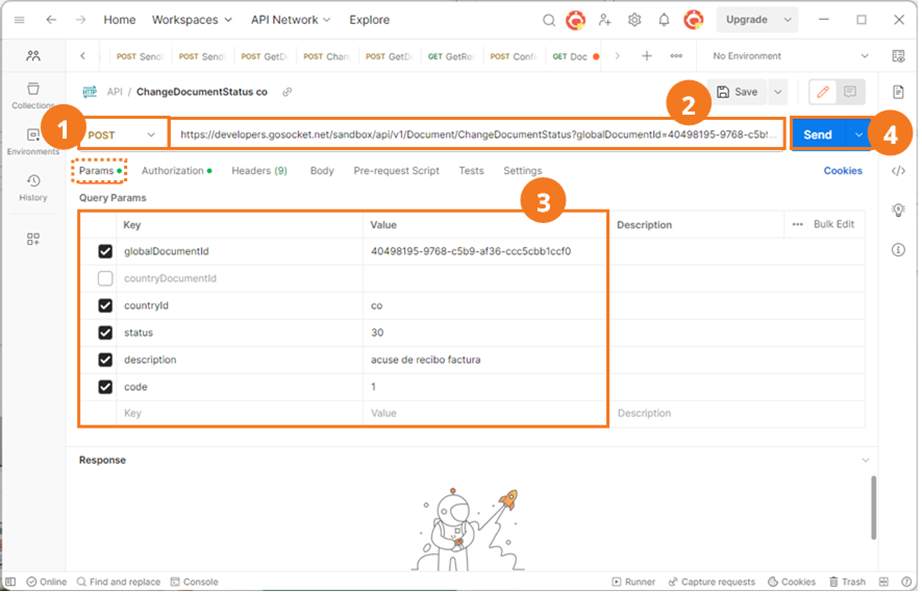922x592 pixels.
Task: Open the search magnifier icon
Action: (x=549, y=20)
